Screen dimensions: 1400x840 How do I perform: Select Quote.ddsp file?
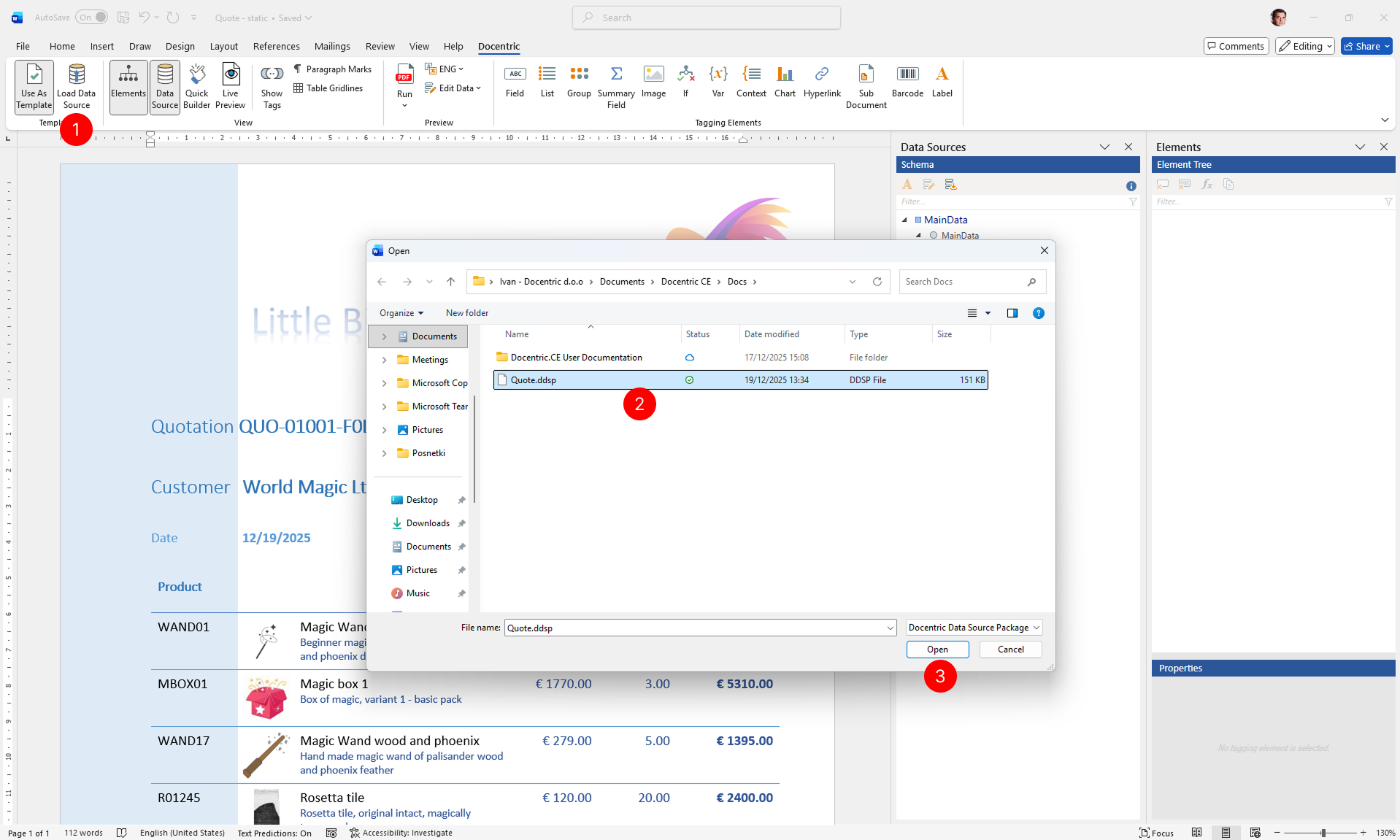click(x=740, y=379)
